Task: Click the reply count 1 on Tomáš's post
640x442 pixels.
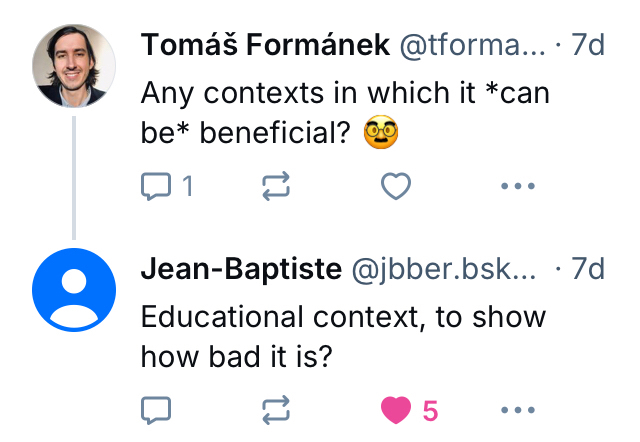Action: (187, 186)
